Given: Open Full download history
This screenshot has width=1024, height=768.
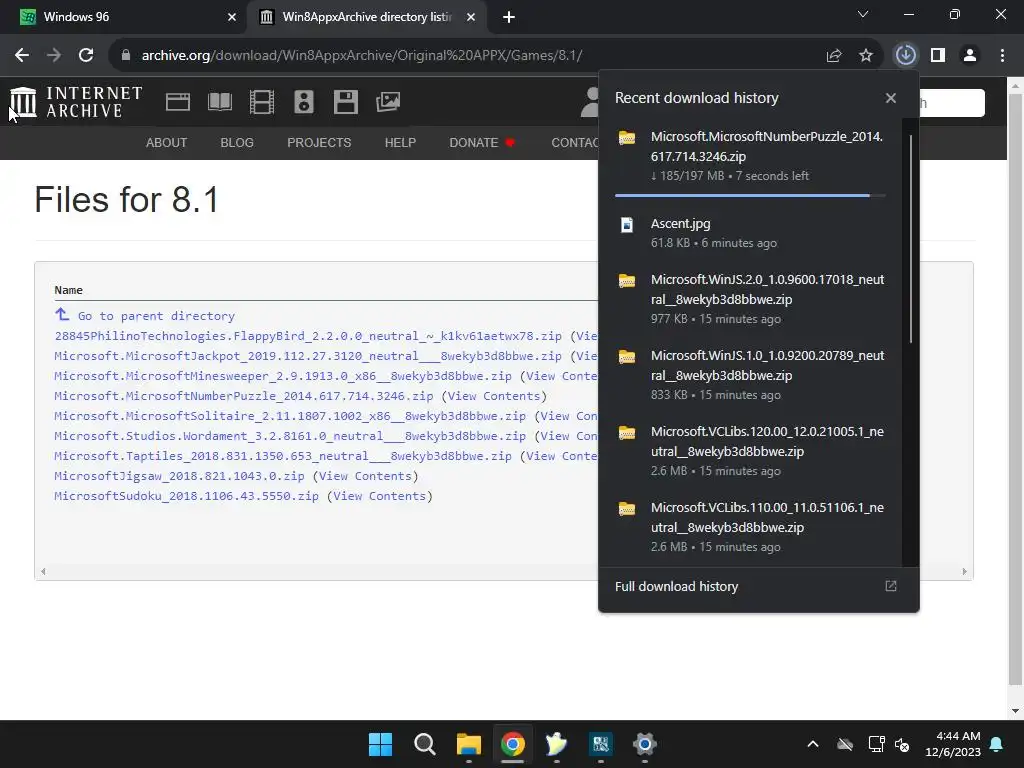Looking at the screenshot, I should point(677,586).
